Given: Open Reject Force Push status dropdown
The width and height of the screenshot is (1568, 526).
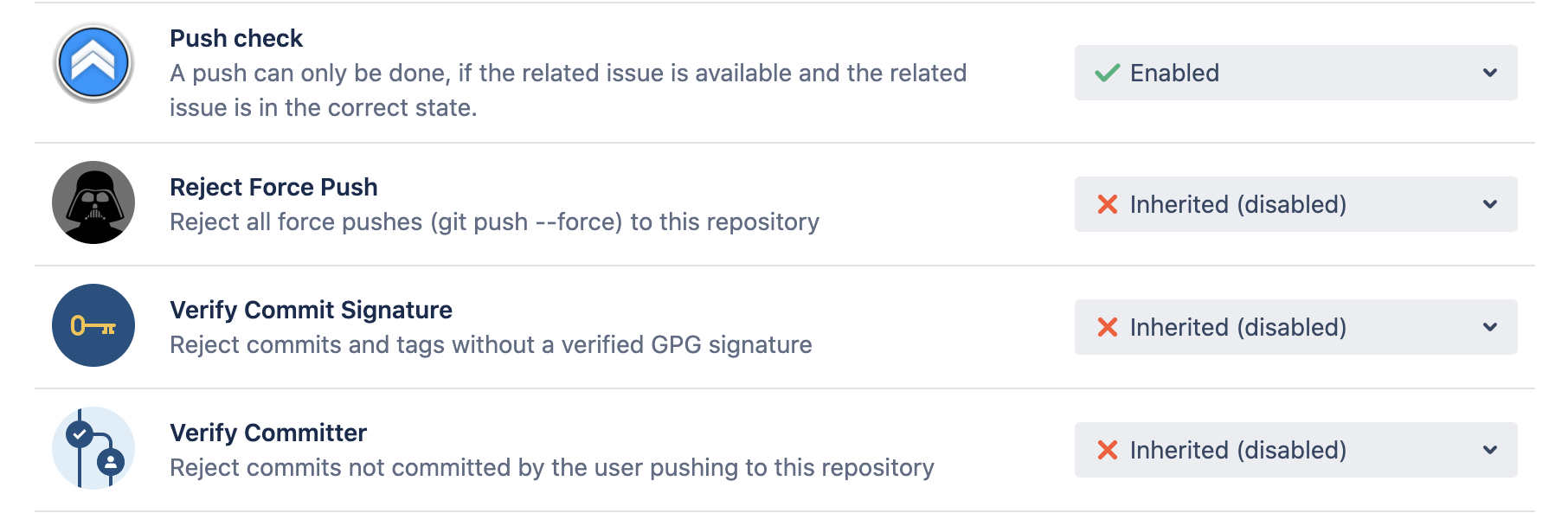Looking at the screenshot, I should point(1295,204).
